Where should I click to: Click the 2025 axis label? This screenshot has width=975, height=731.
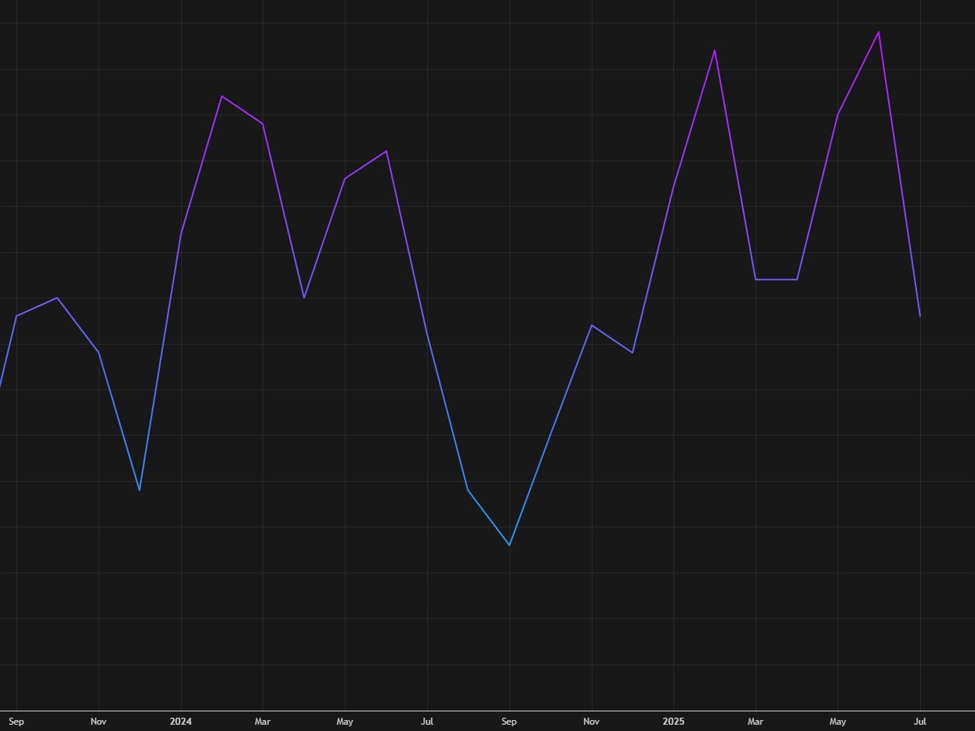[674, 721]
